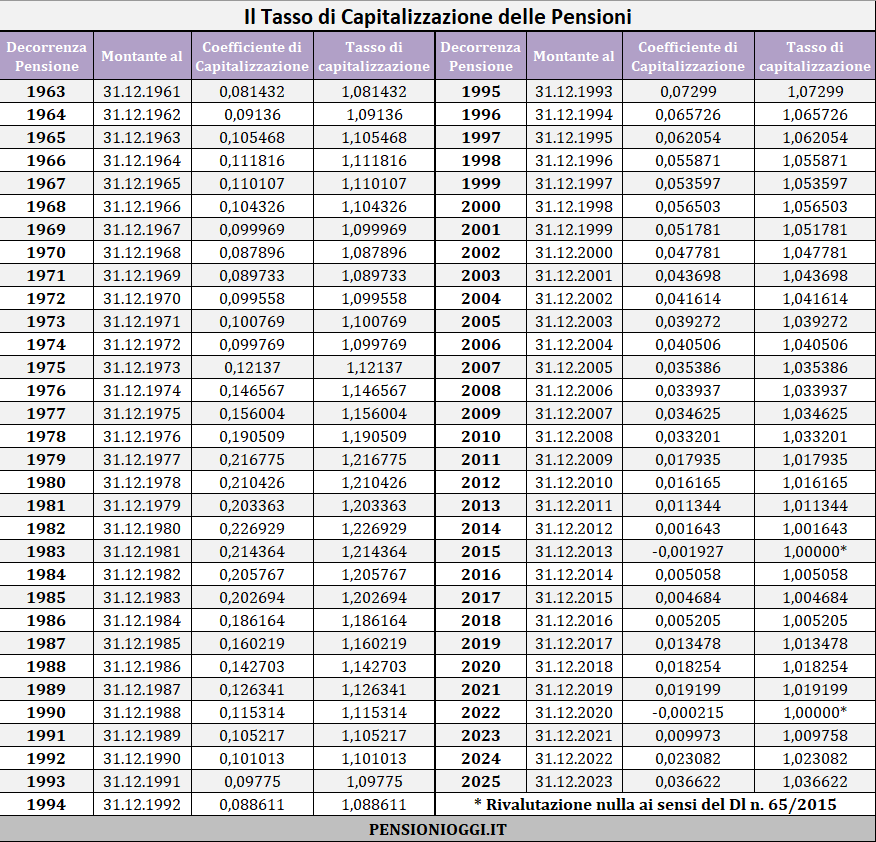Select the first 'Decorrenza Pensione' column header
Image resolution: width=876 pixels, height=842 pixels.
[46, 56]
